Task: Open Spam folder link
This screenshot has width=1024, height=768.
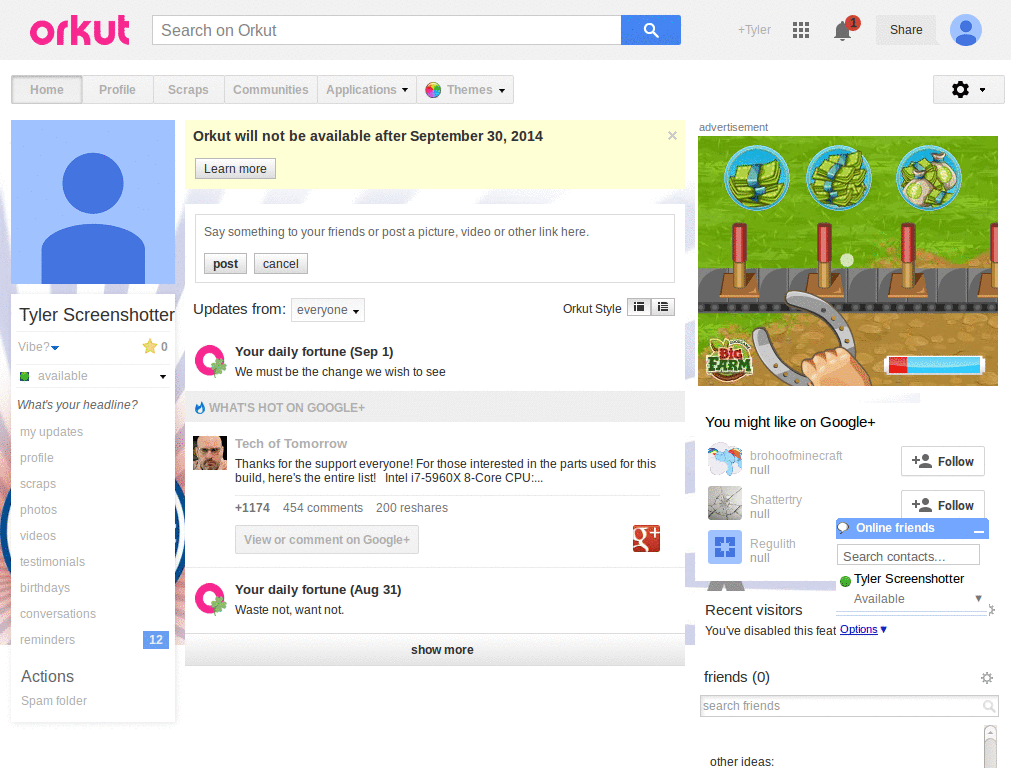Action: pyautogui.click(x=54, y=701)
